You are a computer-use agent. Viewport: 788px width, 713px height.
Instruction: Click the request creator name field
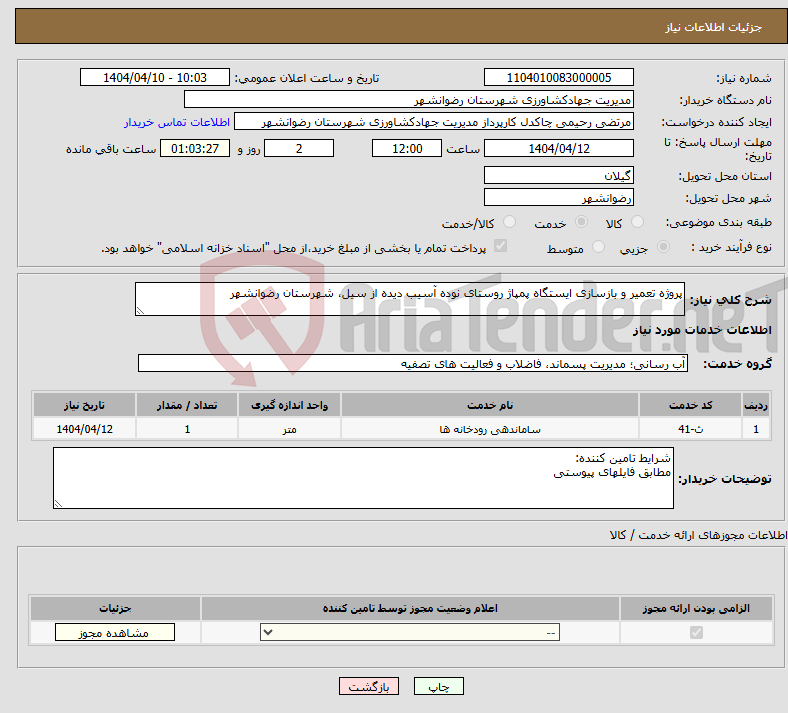point(434,122)
